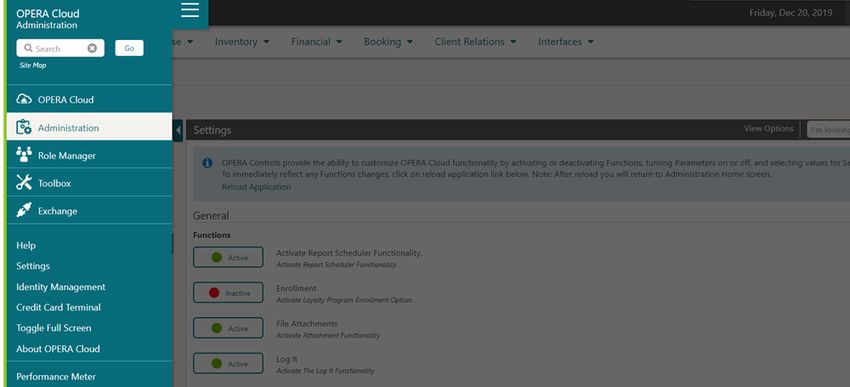Image resolution: width=850 pixels, height=387 pixels.
Task: Click the OPERA Cloud cloud icon
Action: click(24, 99)
